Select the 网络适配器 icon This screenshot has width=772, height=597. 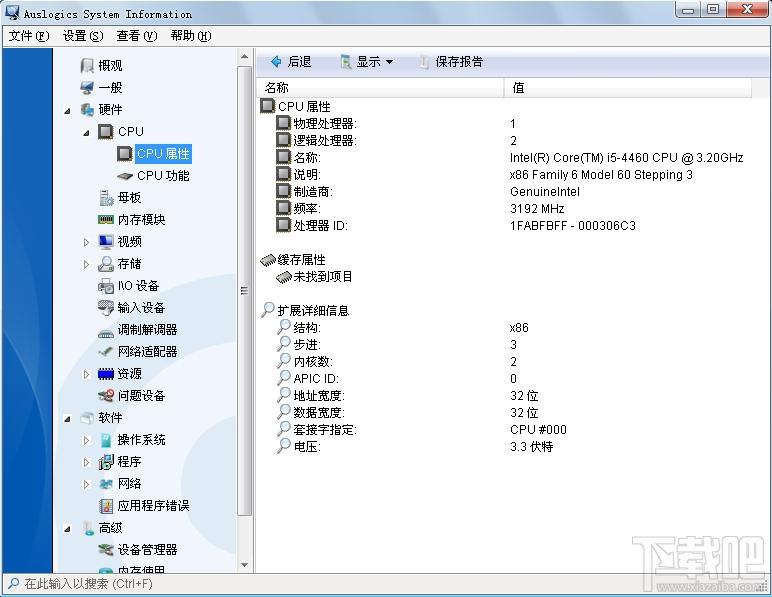(x=106, y=351)
